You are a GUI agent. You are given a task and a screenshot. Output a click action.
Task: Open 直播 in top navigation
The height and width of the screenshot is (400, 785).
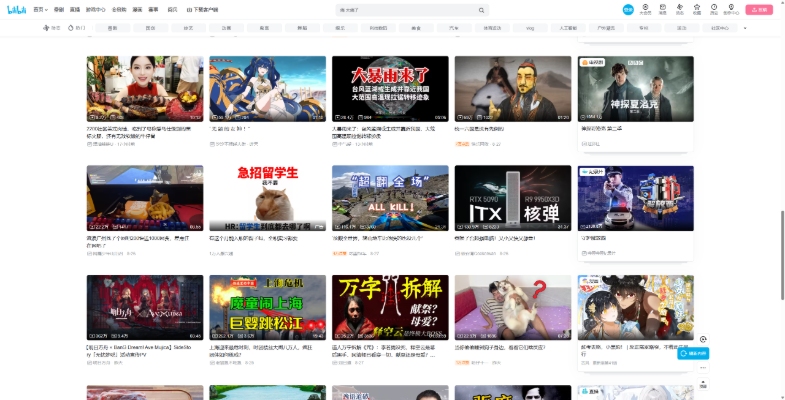click(x=75, y=10)
